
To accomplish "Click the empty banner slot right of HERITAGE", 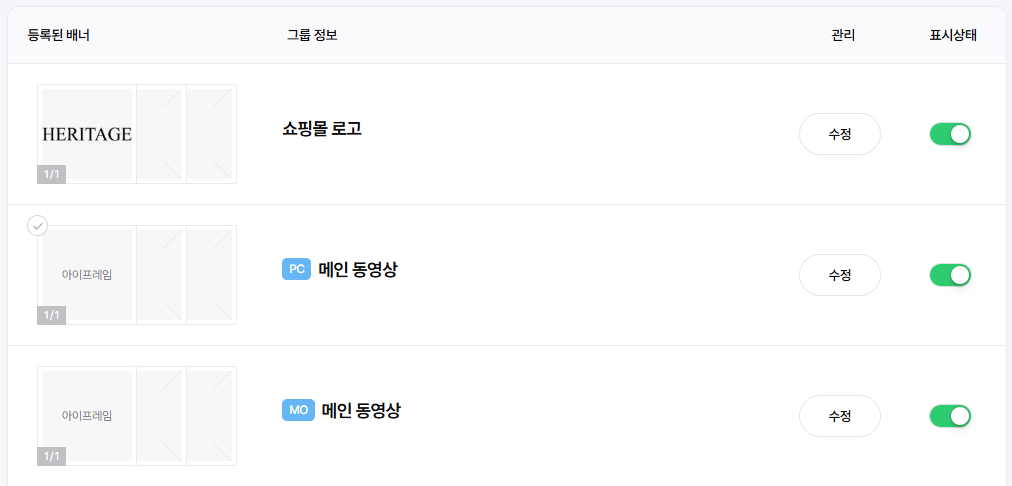I will pyautogui.click(x=160, y=134).
